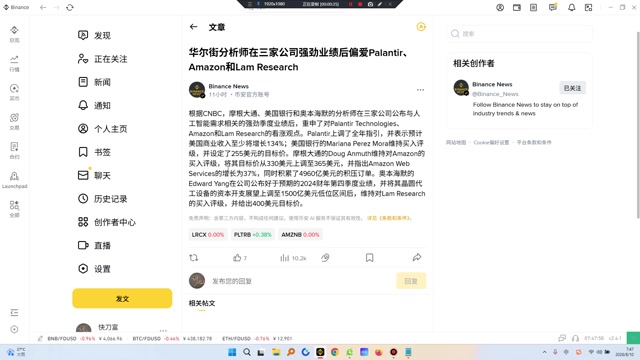Image resolution: width=640 pixels, height=360 pixels.
Task: Open the 交易 trade icon in left rail
Action: point(14,122)
